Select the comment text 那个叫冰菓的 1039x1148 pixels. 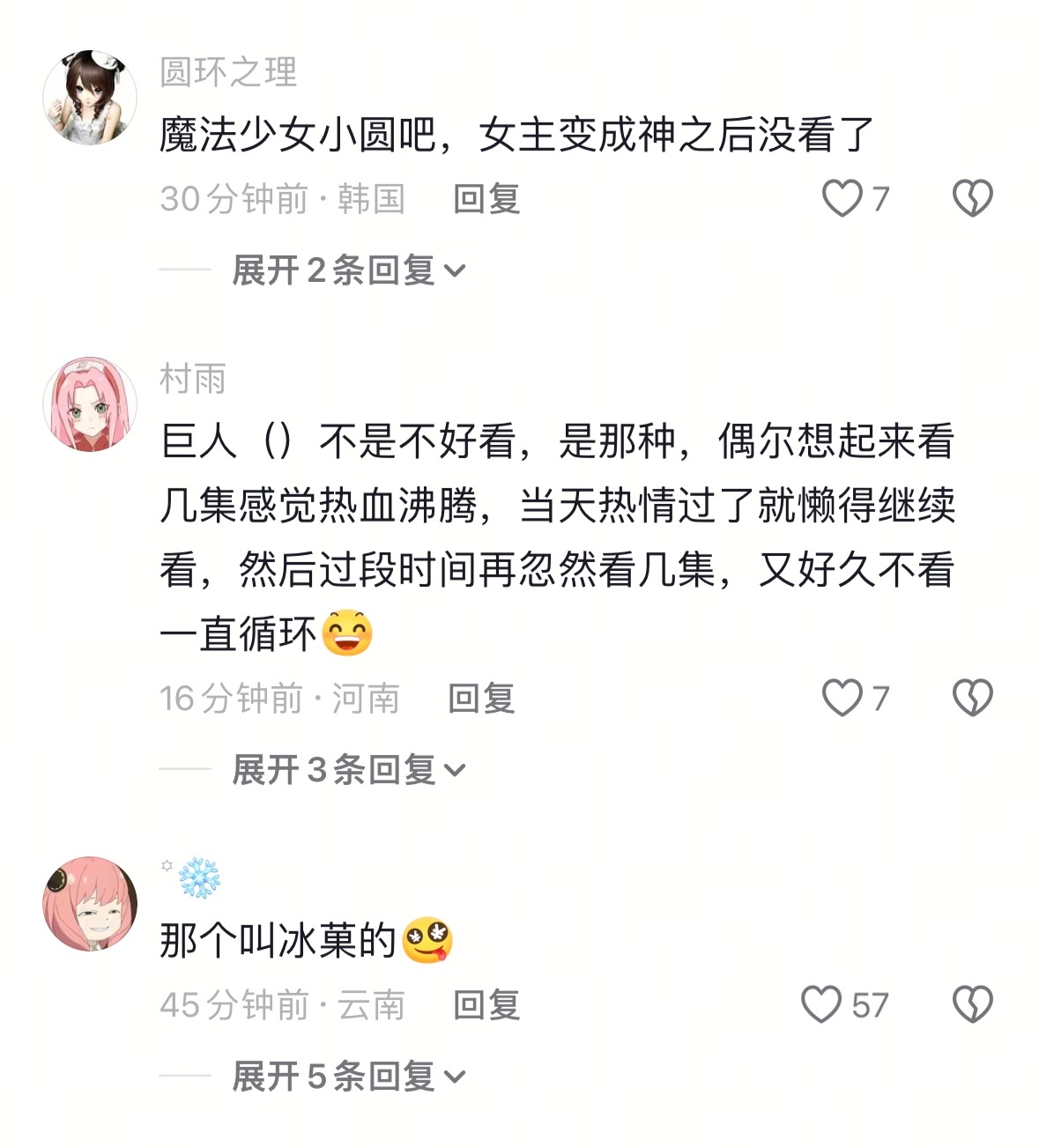[278, 940]
